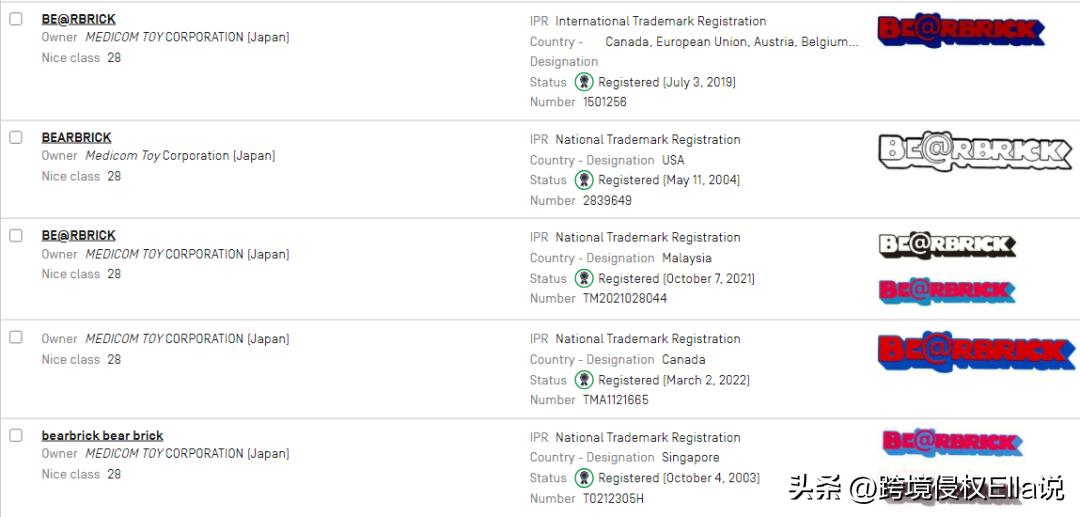Screen dimensions: 1080x517
Task: Click registered status icon for USA registration
Action: coord(584,180)
